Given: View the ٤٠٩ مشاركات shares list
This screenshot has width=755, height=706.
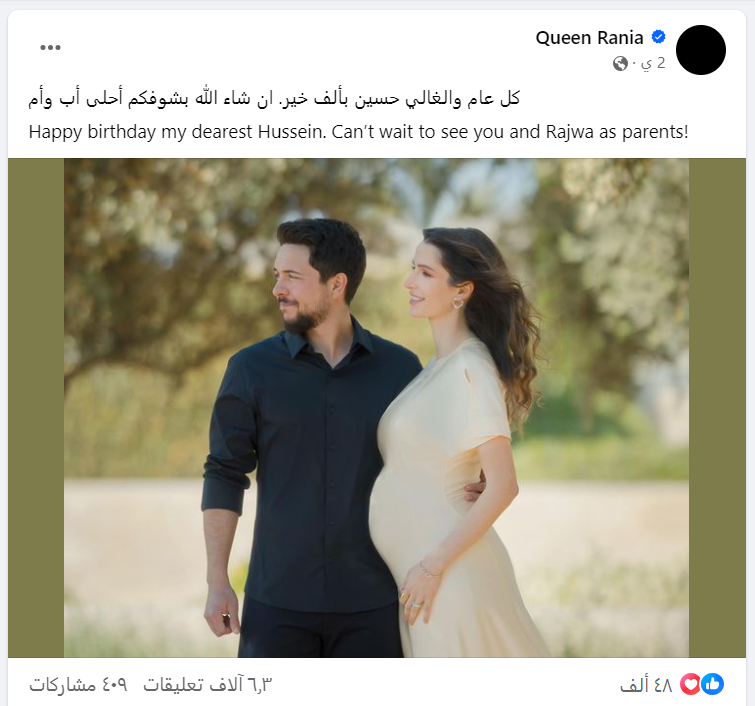Looking at the screenshot, I should pos(78,685).
